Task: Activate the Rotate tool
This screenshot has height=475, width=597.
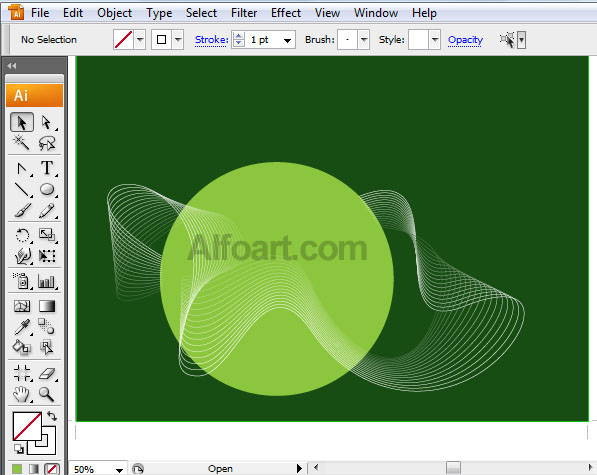Action: click(x=22, y=235)
